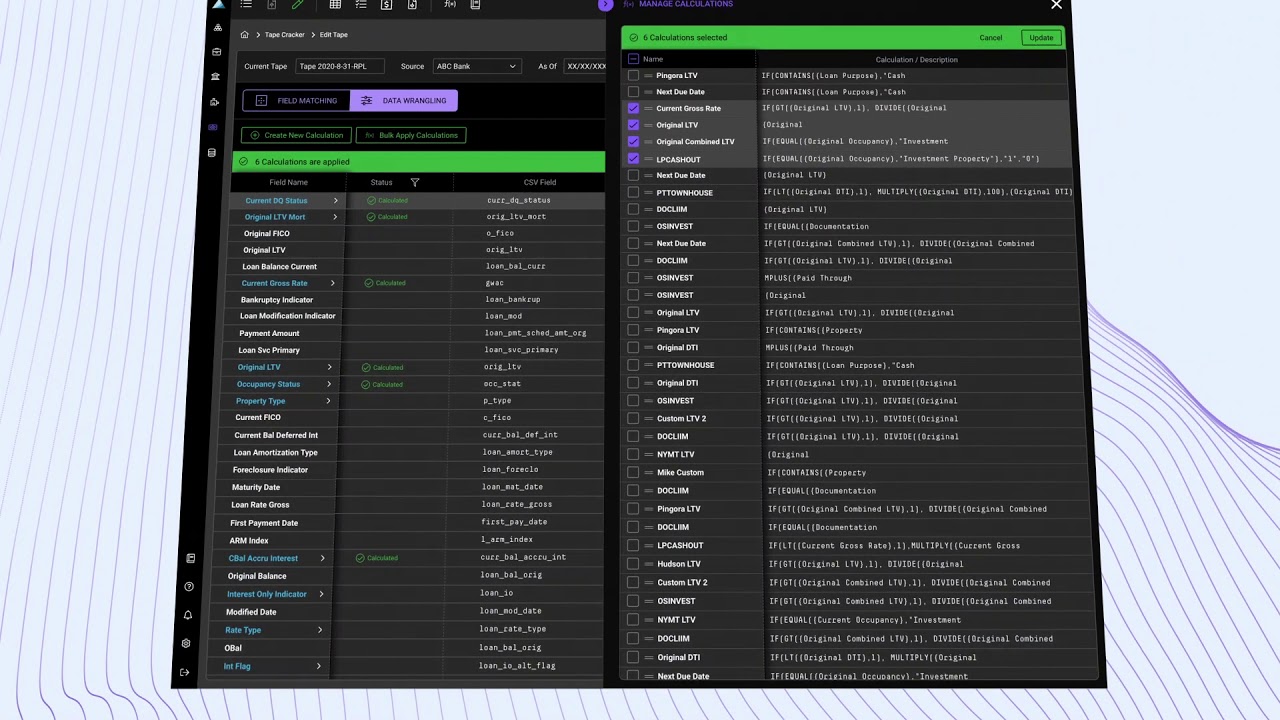Uncheck the Original Combined LTV checkbox
Viewport: 1280px width, 720px height.
coord(633,141)
